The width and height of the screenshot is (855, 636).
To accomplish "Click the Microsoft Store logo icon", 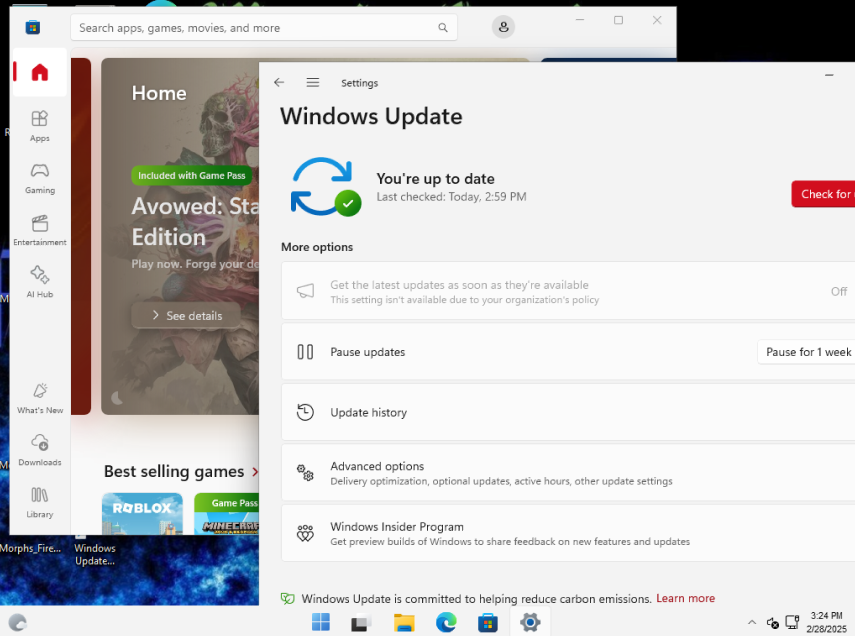I will point(33,27).
